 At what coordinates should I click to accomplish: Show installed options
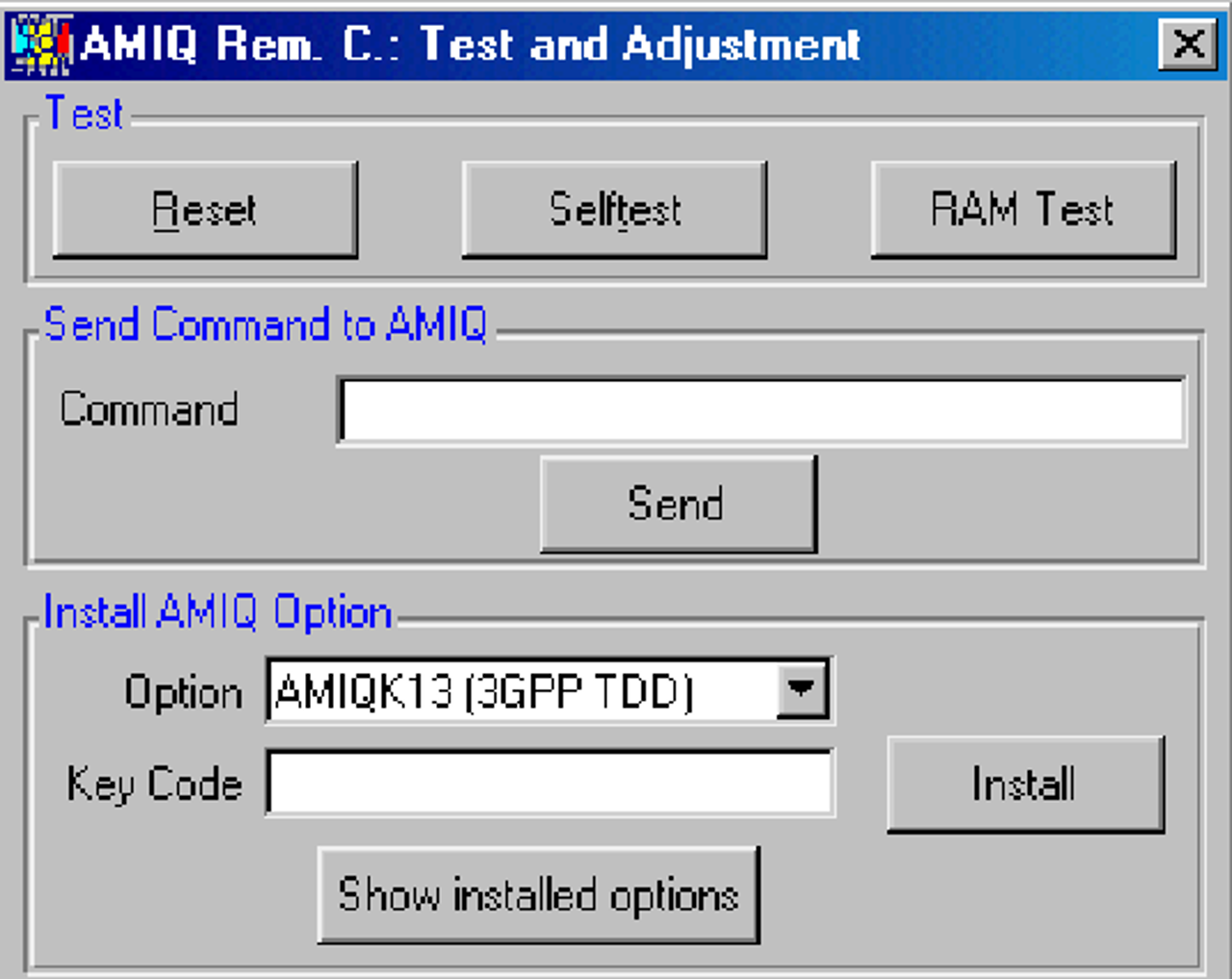[539, 895]
